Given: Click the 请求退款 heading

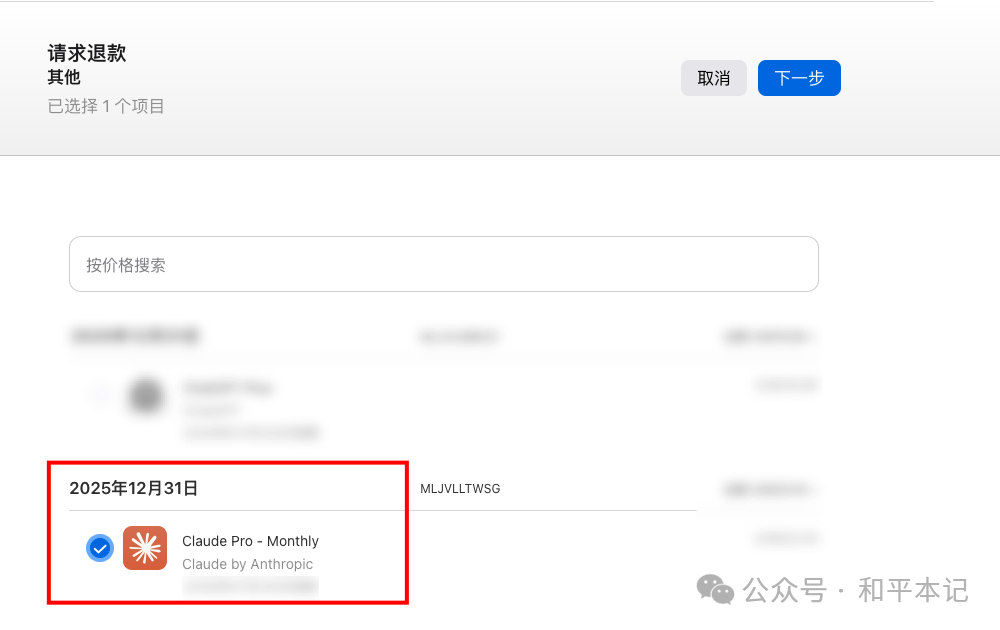Looking at the screenshot, I should pyautogui.click(x=87, y=53).
